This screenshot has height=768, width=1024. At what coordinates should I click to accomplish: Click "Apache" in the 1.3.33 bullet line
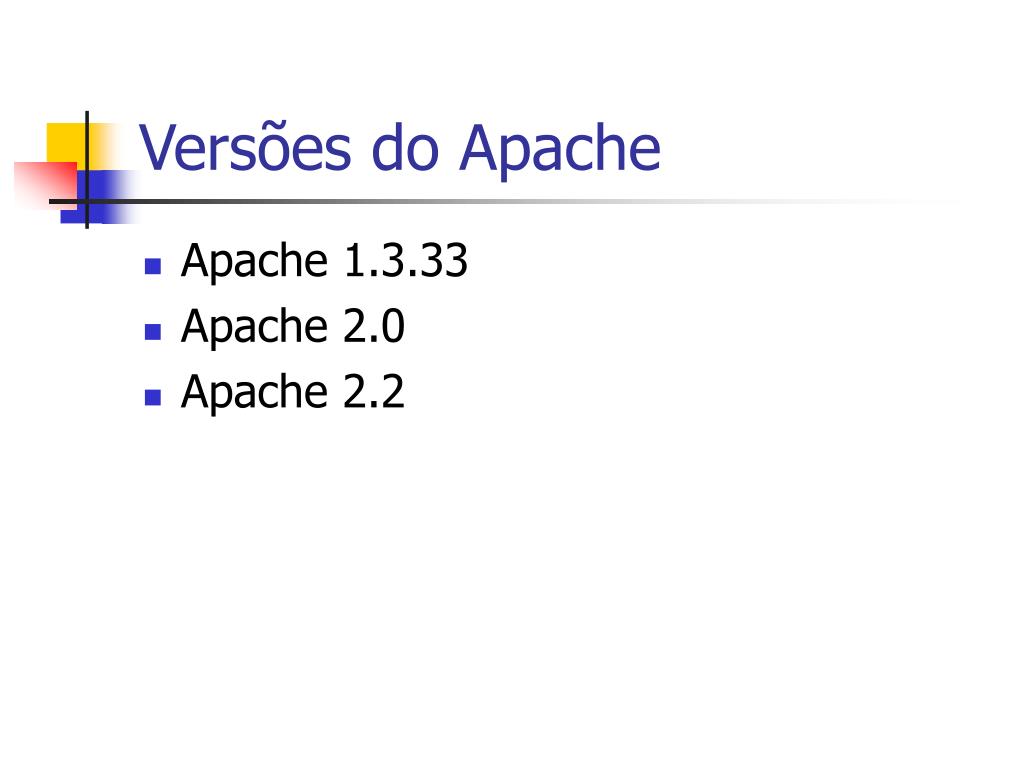coord(254,263)
